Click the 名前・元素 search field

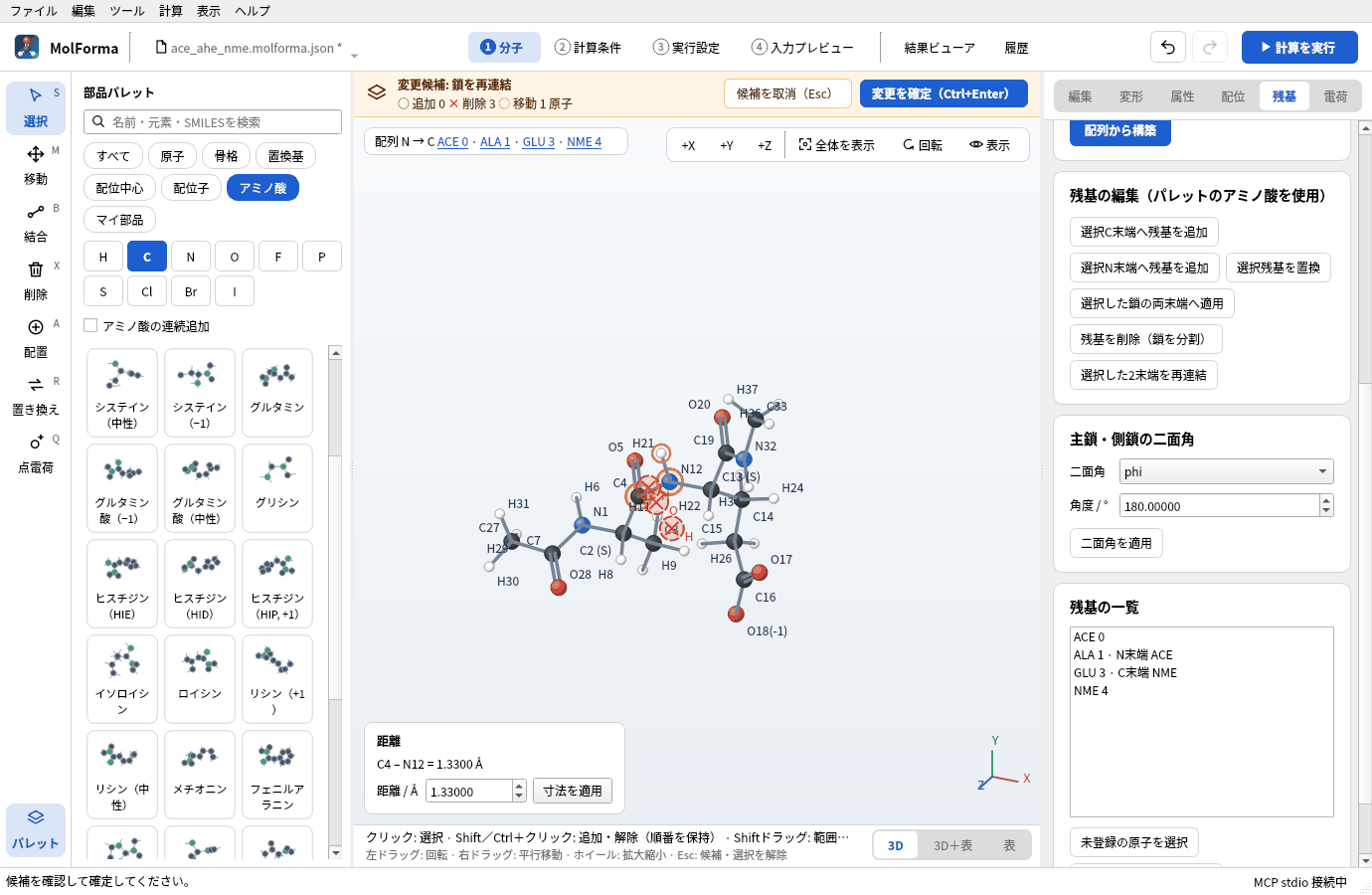pyautogui.click(x=213, y=121)
